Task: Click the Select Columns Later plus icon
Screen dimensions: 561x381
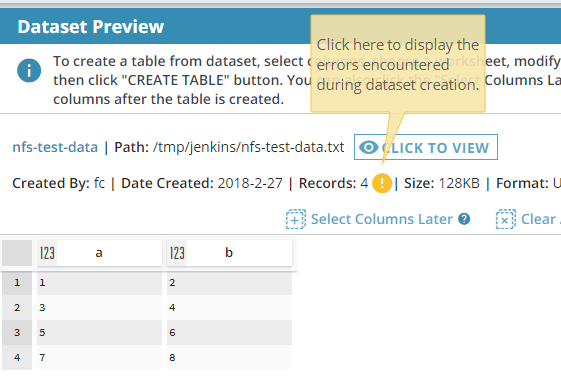Action: pyautogui.click(x=296, y=219)
